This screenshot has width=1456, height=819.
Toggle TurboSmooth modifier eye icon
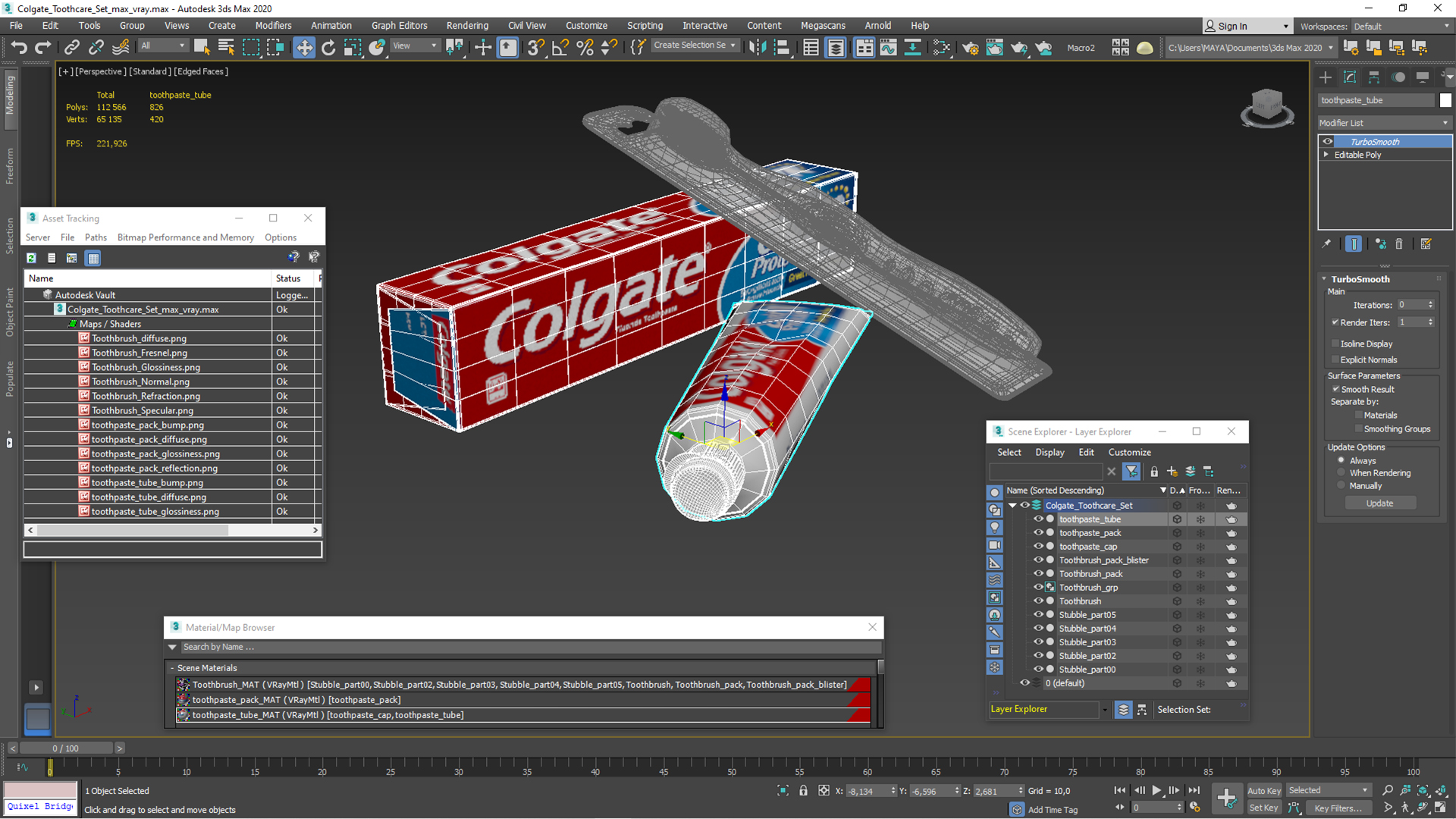[1328, 142]
